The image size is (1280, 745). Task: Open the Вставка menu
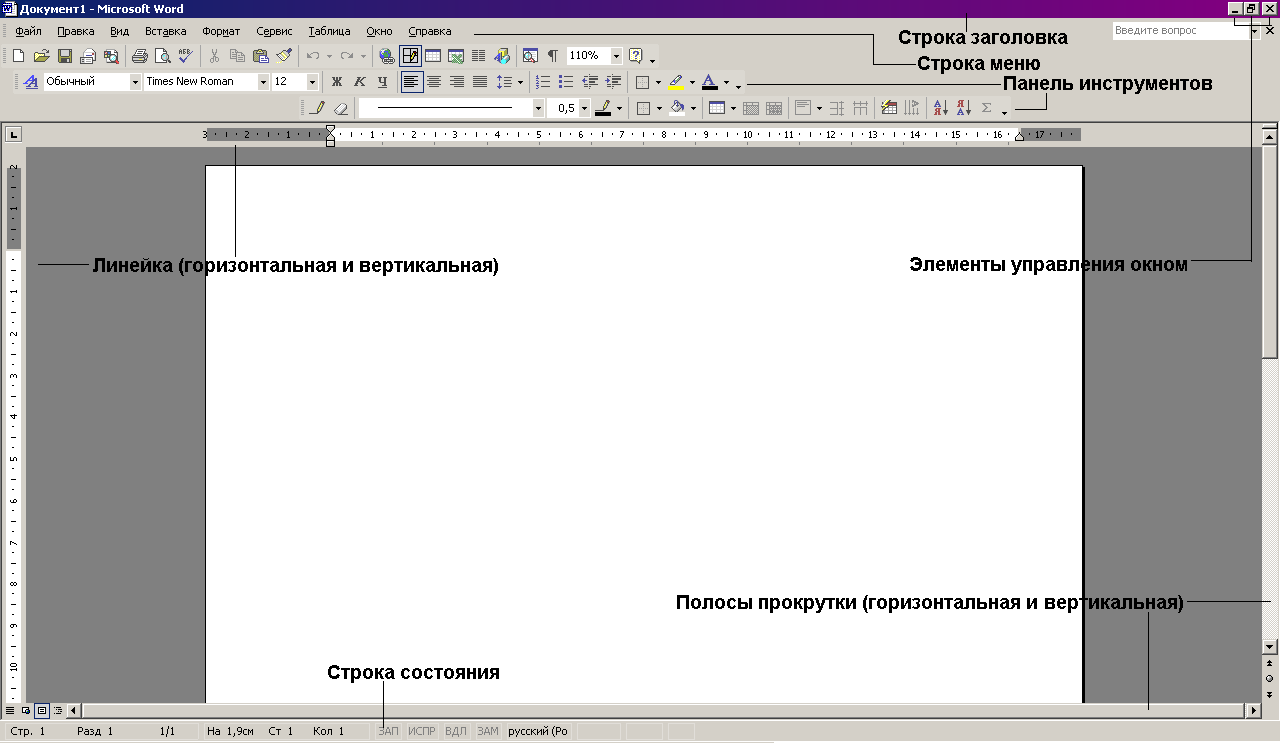(x=166, y=31)
